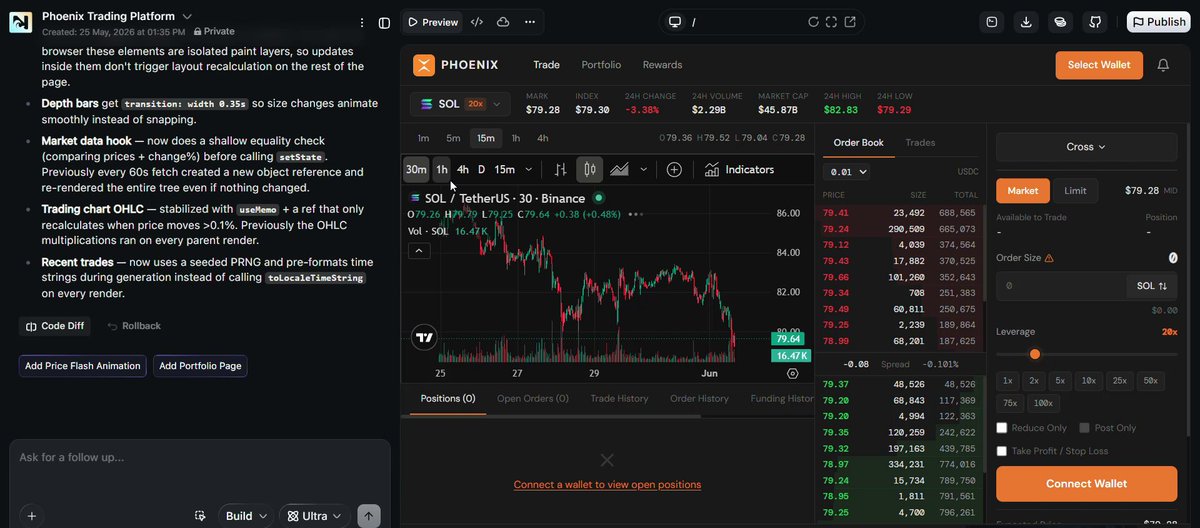Expand the chart interval dropdown arrow after 15m
Screen dimensions: 1200x528
tap(529, 169)
